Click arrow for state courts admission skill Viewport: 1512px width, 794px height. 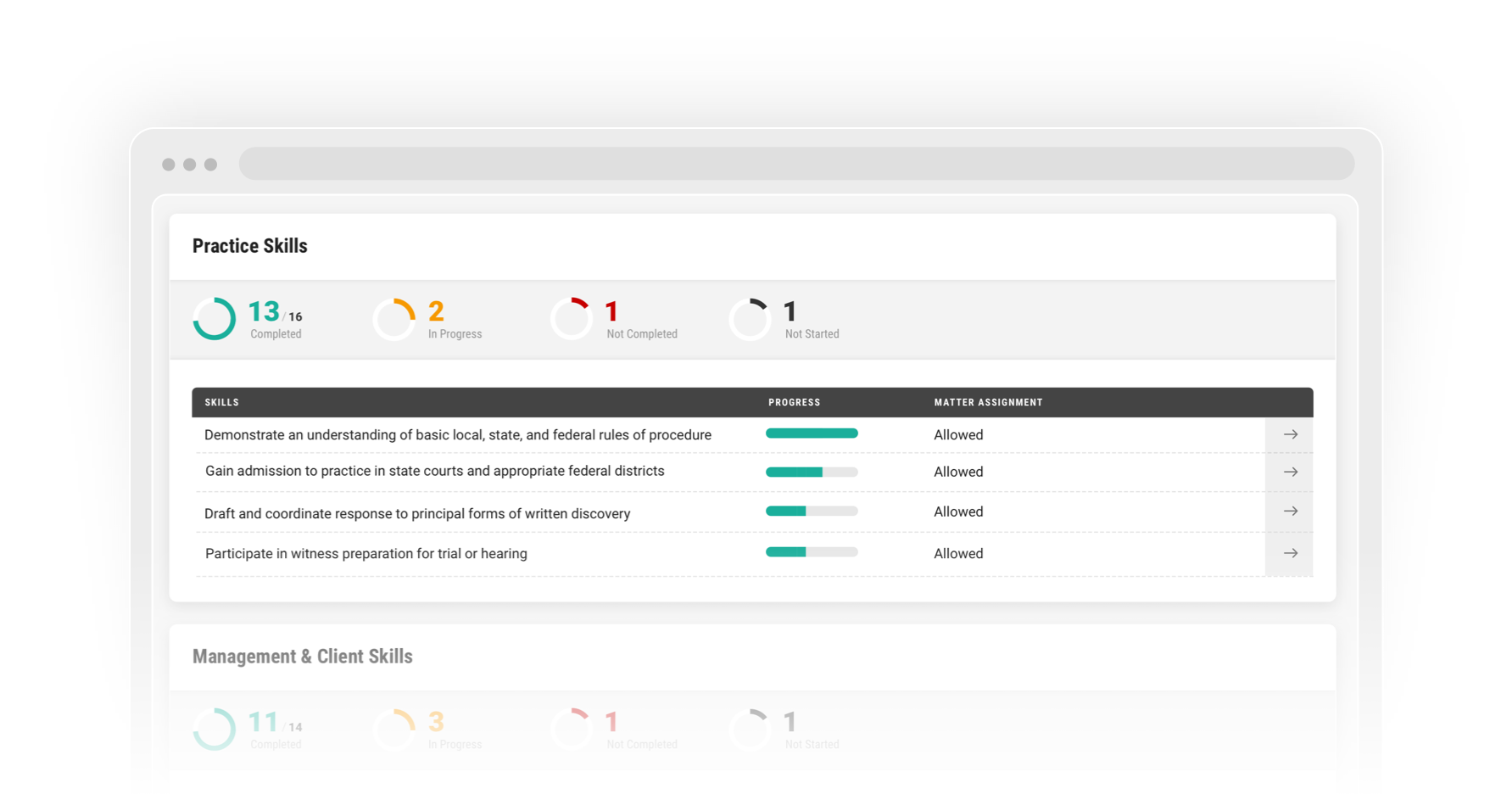[x=1290, y=472]
